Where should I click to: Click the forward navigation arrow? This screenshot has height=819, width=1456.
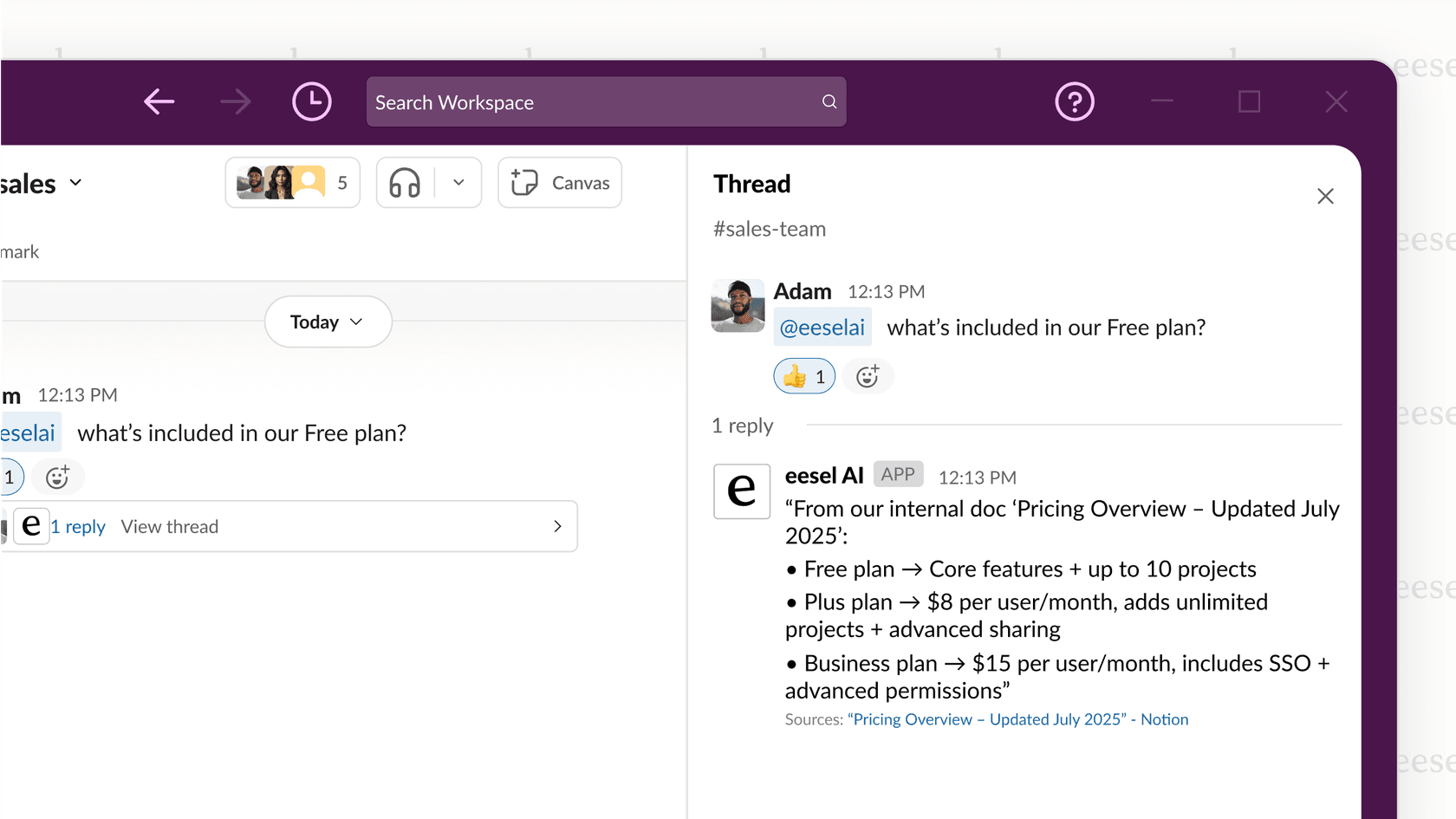pos(236,101)
